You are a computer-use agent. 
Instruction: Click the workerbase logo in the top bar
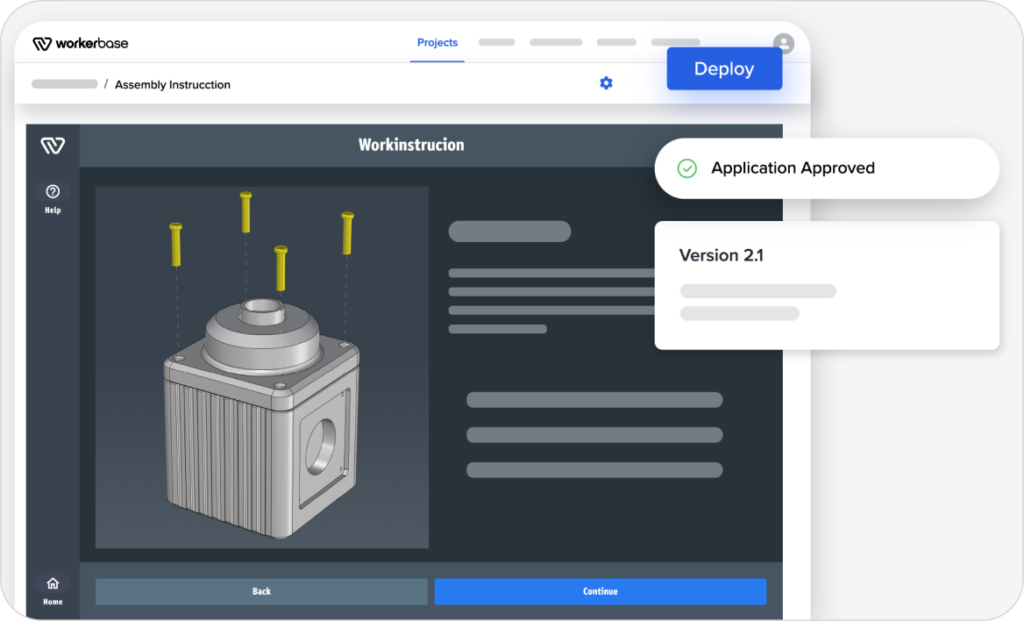click(x=80, y=43)
